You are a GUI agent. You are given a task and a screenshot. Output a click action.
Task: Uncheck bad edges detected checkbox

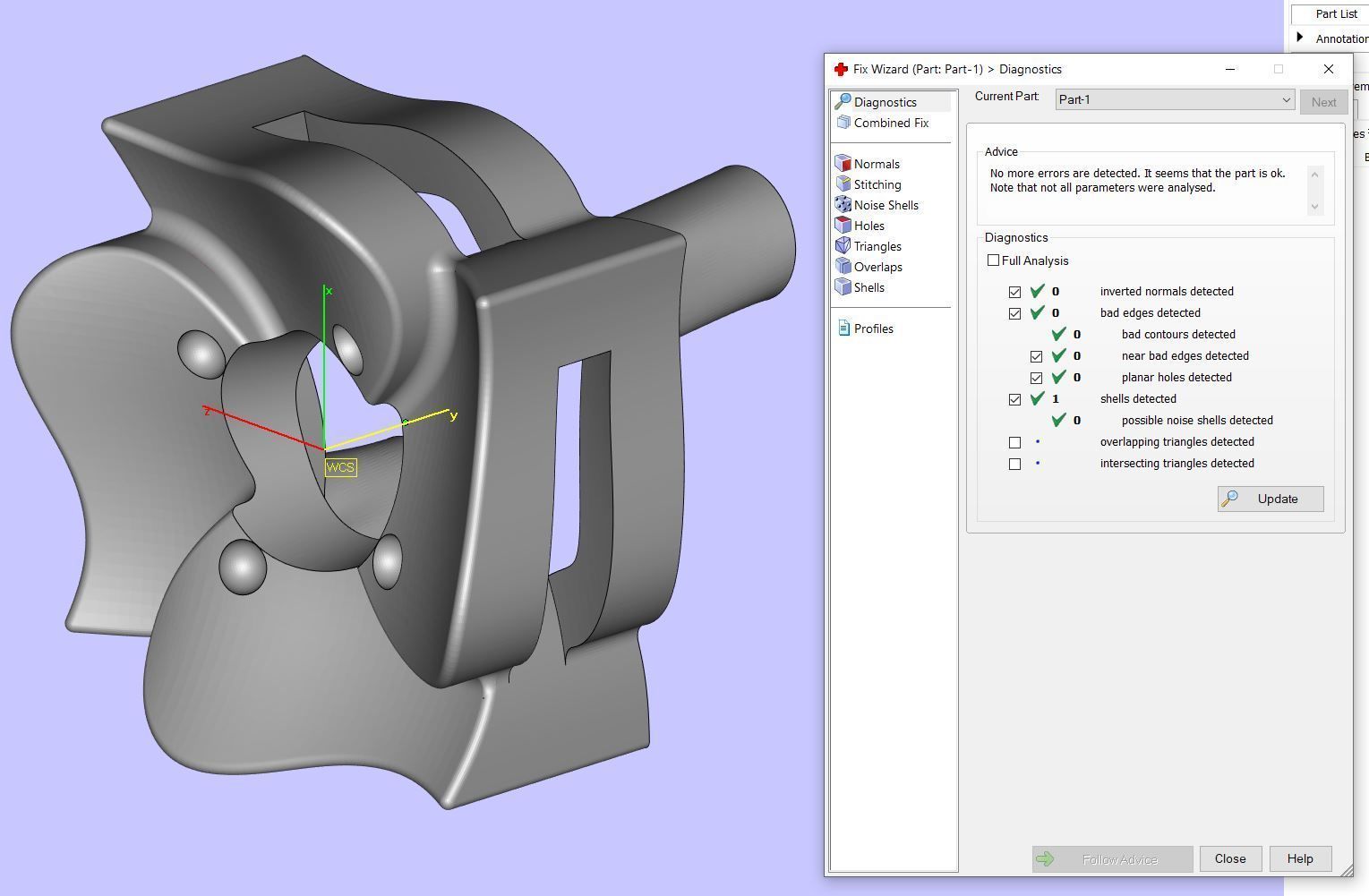(x=1014, y=313)
